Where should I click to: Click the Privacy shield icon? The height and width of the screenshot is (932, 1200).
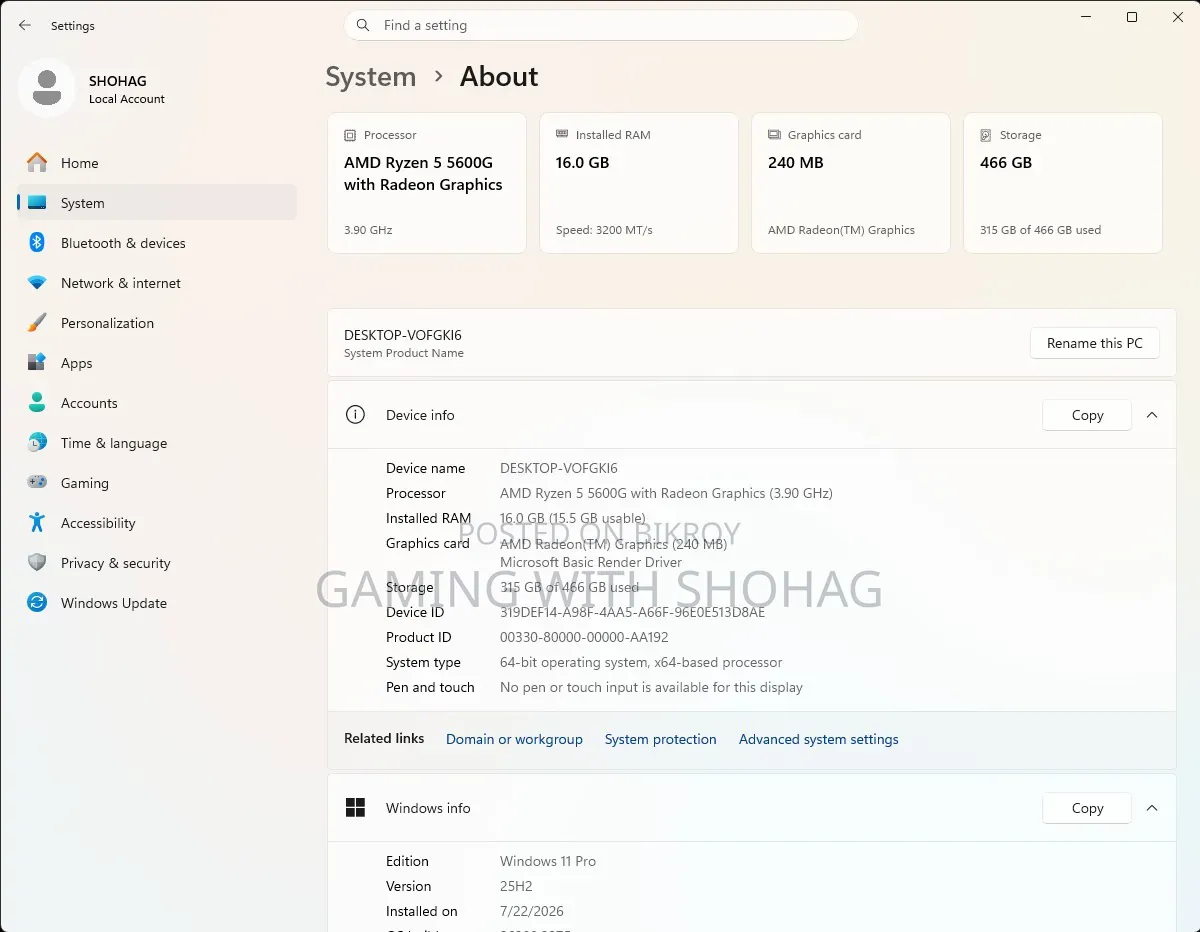pyautogui.click(x=37, y=562)
